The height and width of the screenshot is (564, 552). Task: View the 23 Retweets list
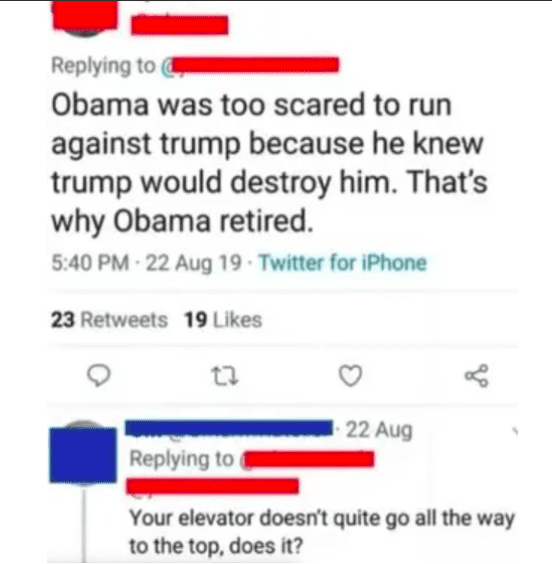tap(109, 320)
